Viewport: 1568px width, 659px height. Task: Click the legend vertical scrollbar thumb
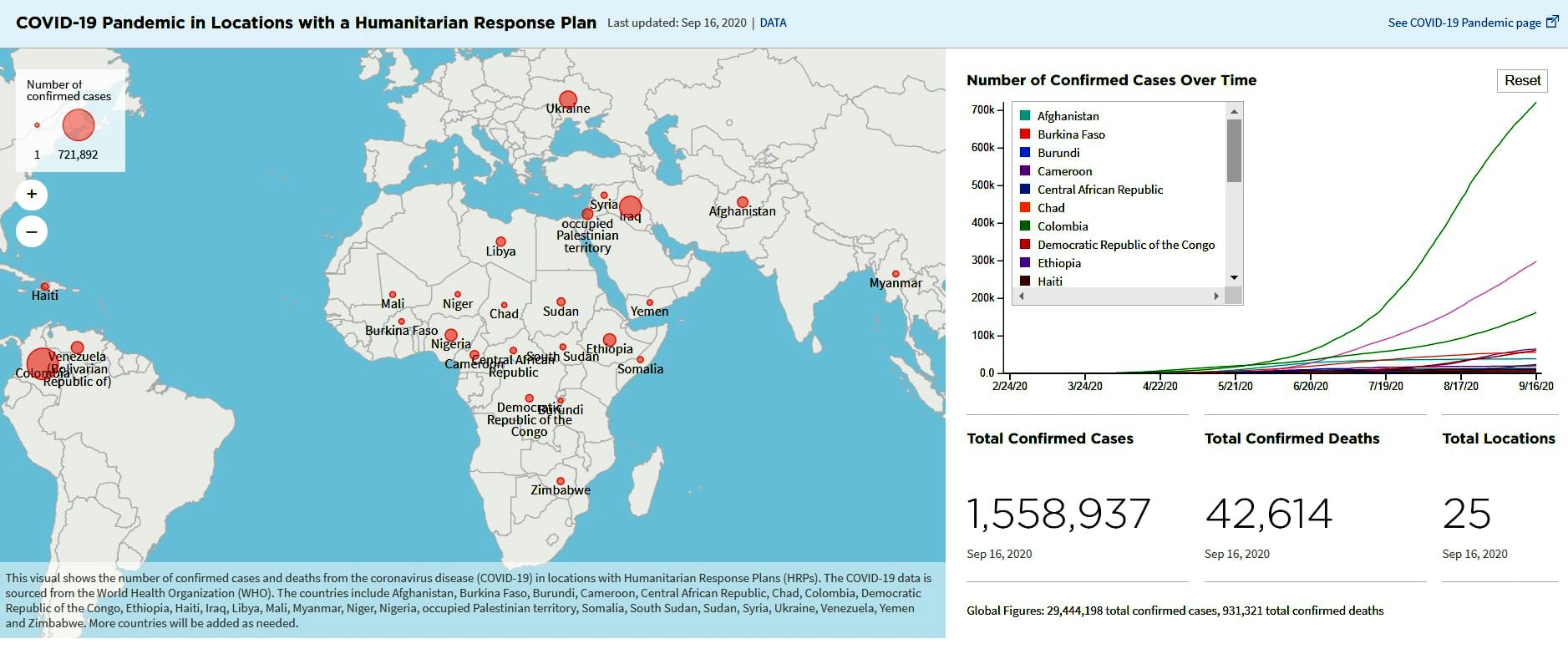click(1234, 150)
